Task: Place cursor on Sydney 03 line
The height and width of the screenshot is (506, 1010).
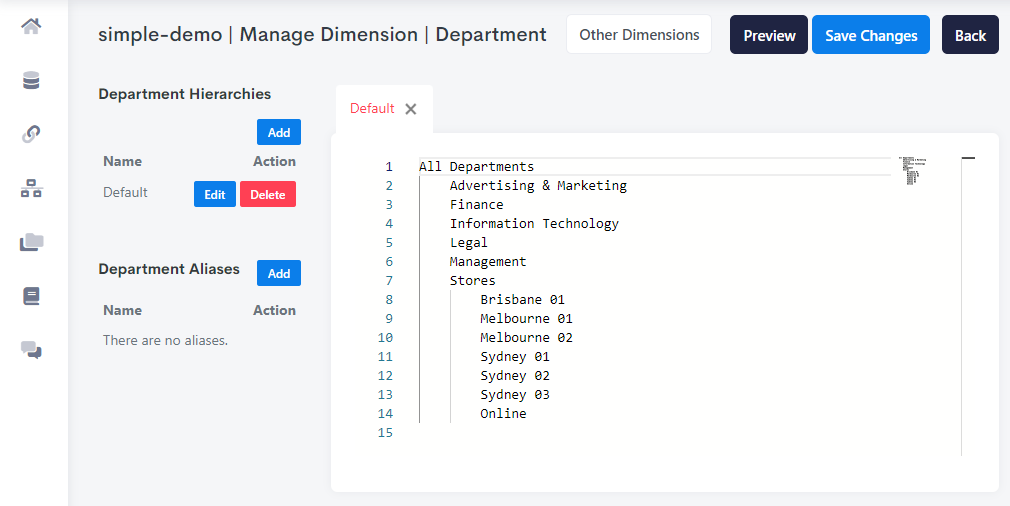Action: pyautogui.click(x=515, y=395)
